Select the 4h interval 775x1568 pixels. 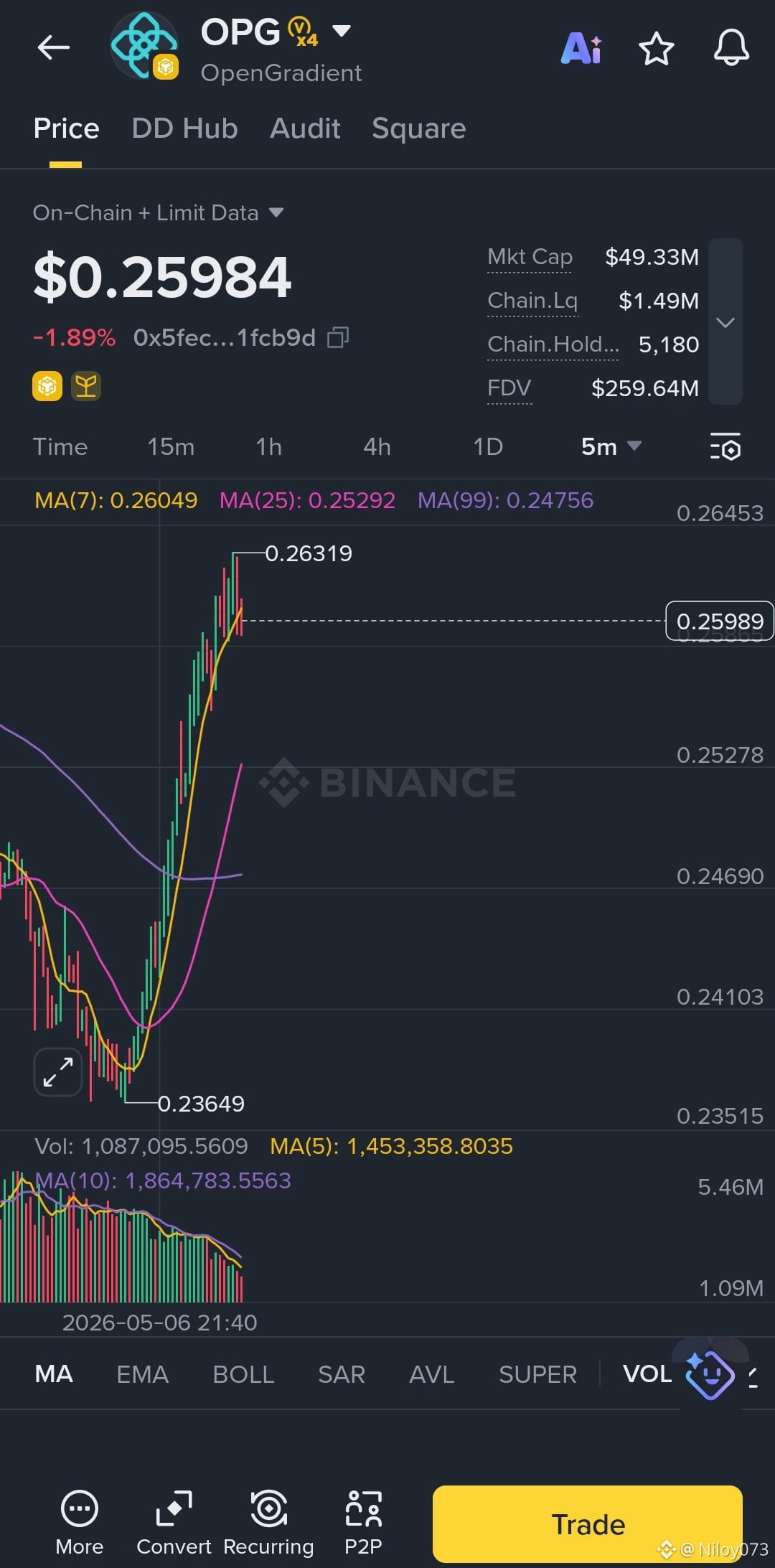[377, 446]
